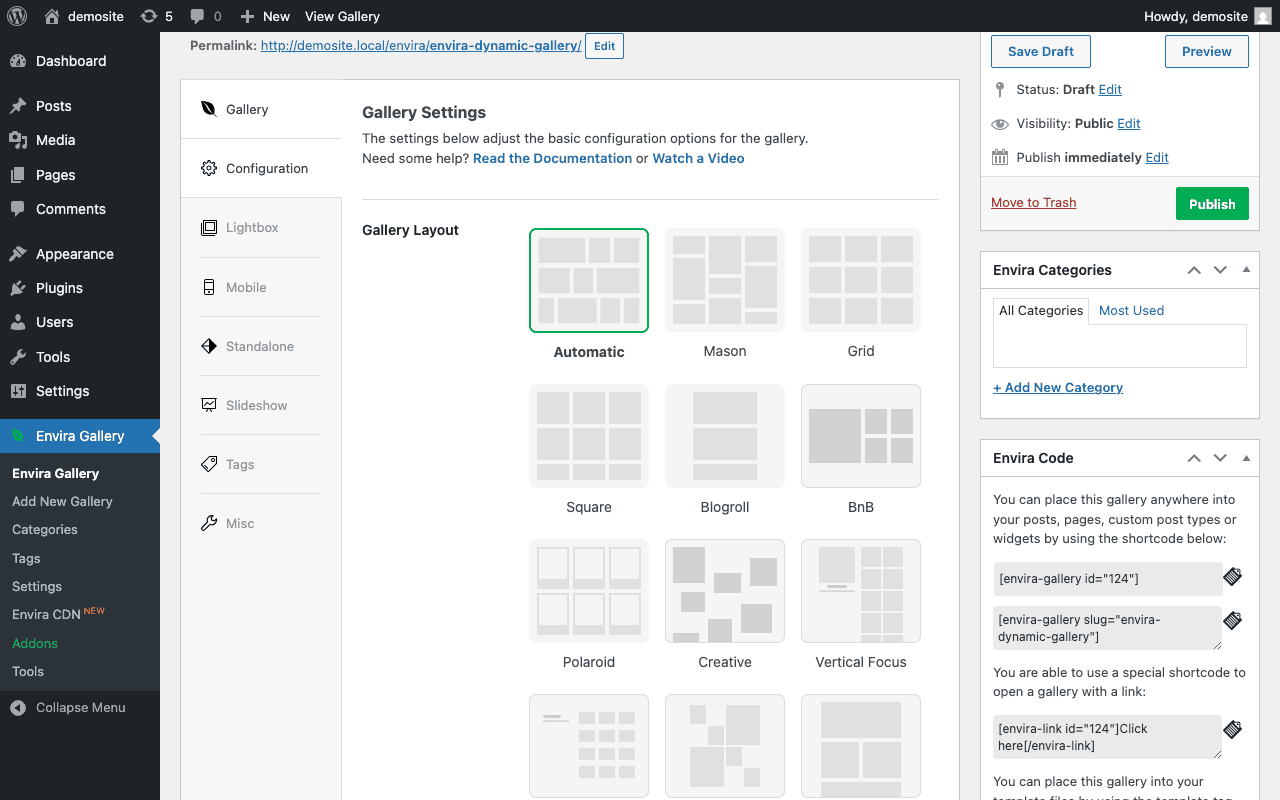Copy the envira-link shortcode clipboard icon
The height and width of the screenshot is (800, 1280).
click(1233, 730)
